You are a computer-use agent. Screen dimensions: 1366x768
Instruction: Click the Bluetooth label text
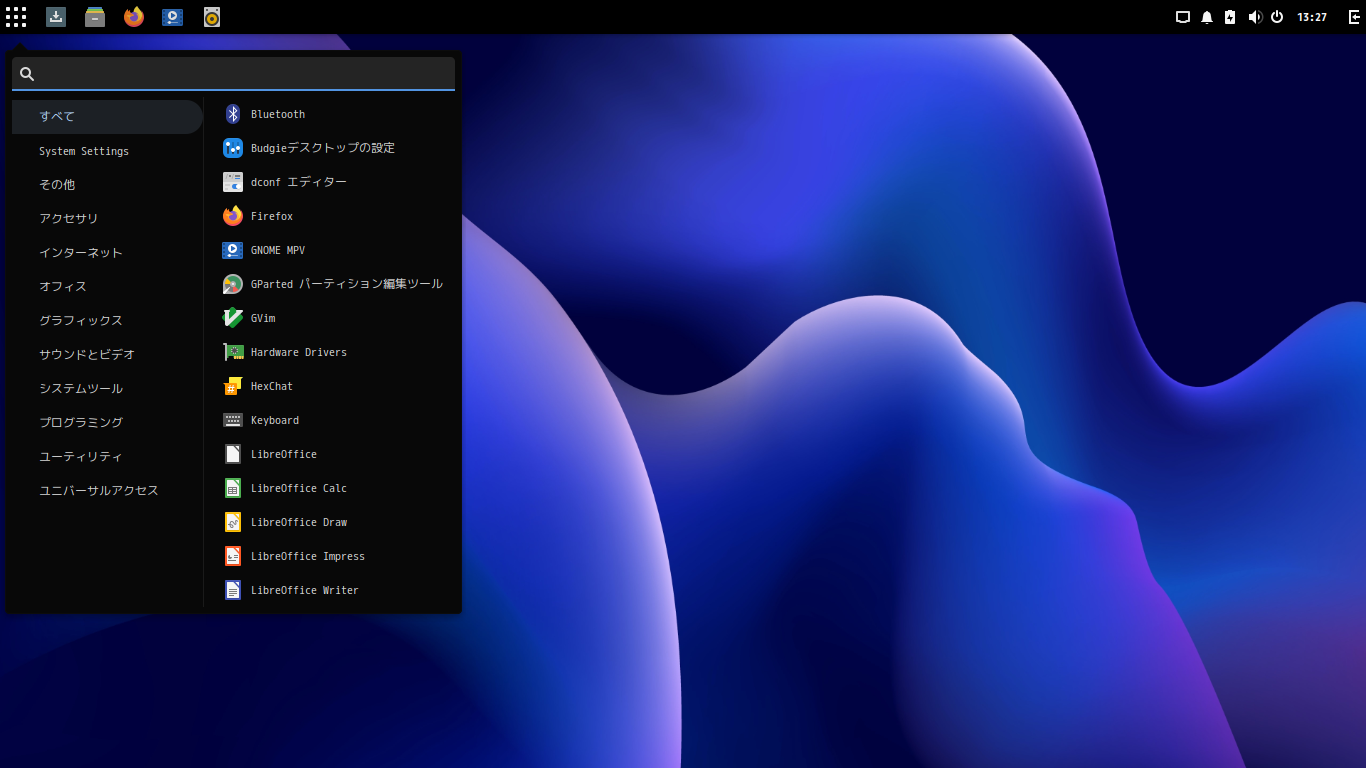click(278, 114)
